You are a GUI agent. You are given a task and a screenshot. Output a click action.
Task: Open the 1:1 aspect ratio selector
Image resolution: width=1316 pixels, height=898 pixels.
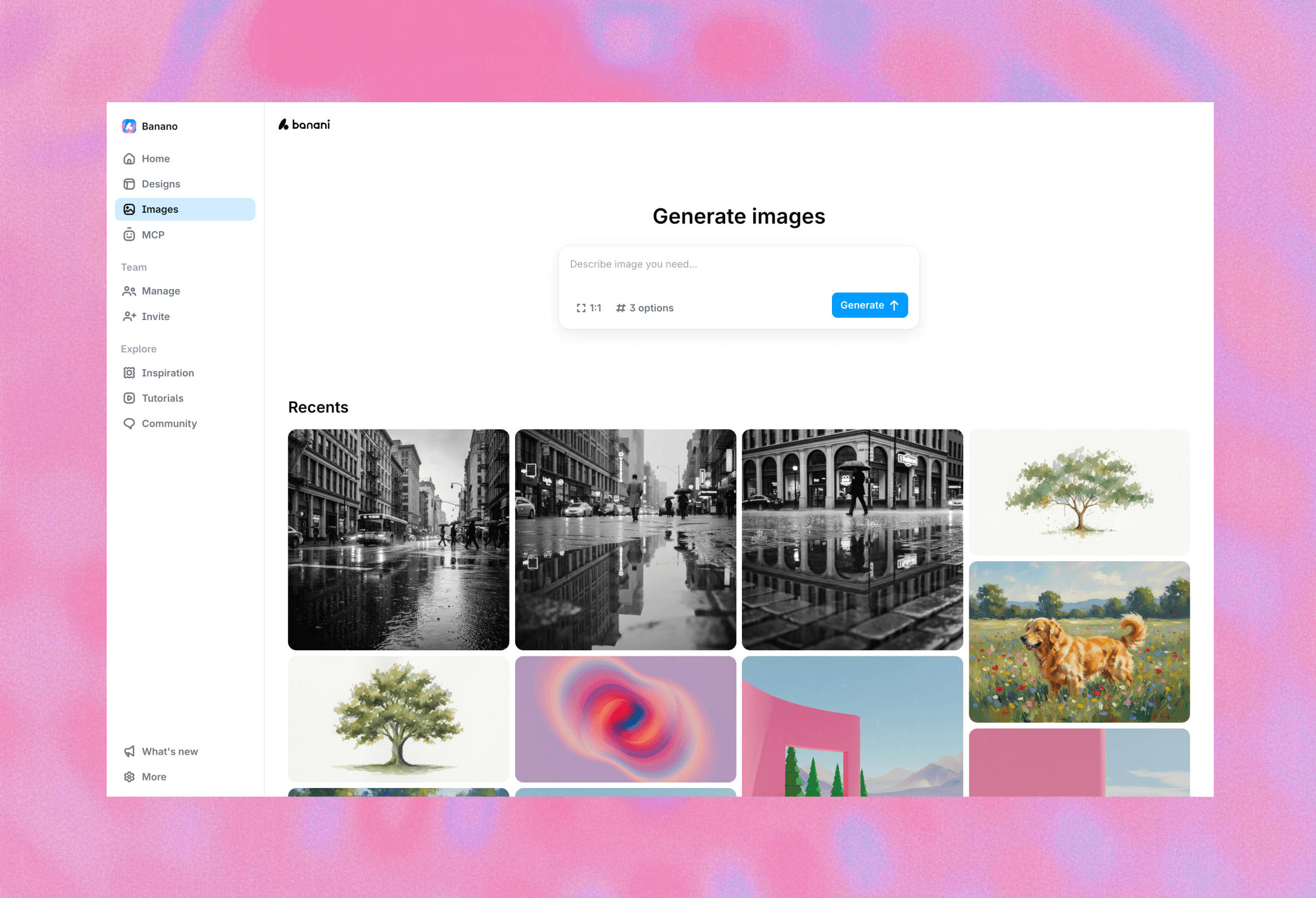[589, 308]
